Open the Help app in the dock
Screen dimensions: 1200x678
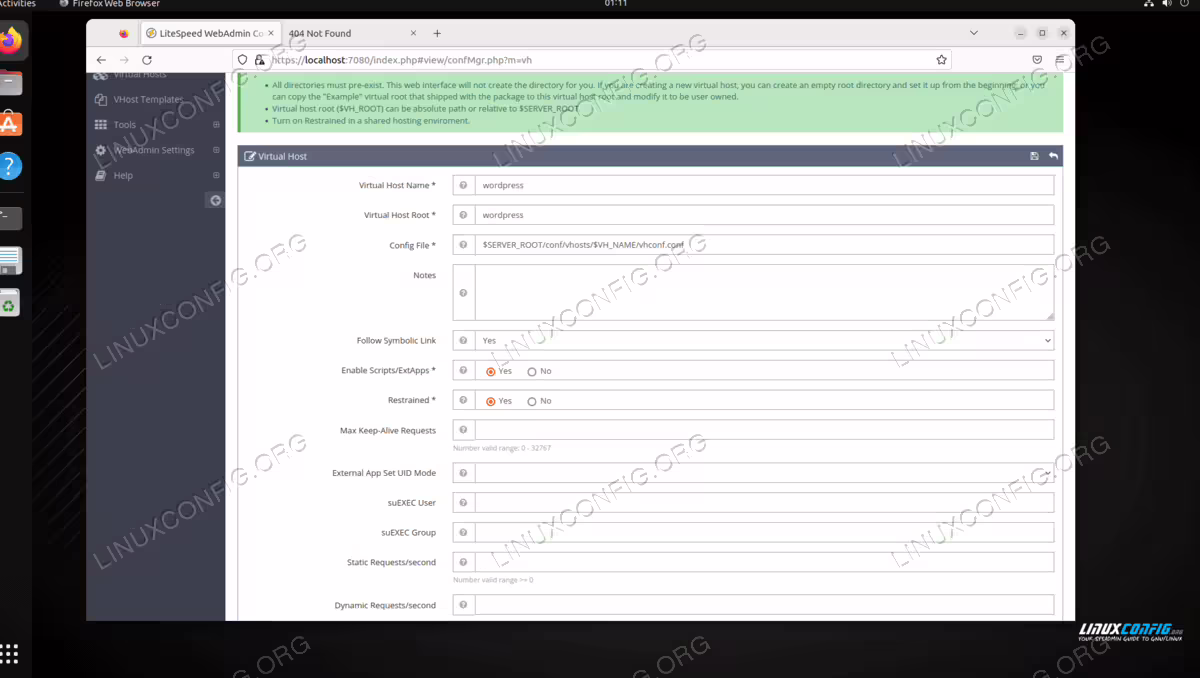[x=9, y=166]
